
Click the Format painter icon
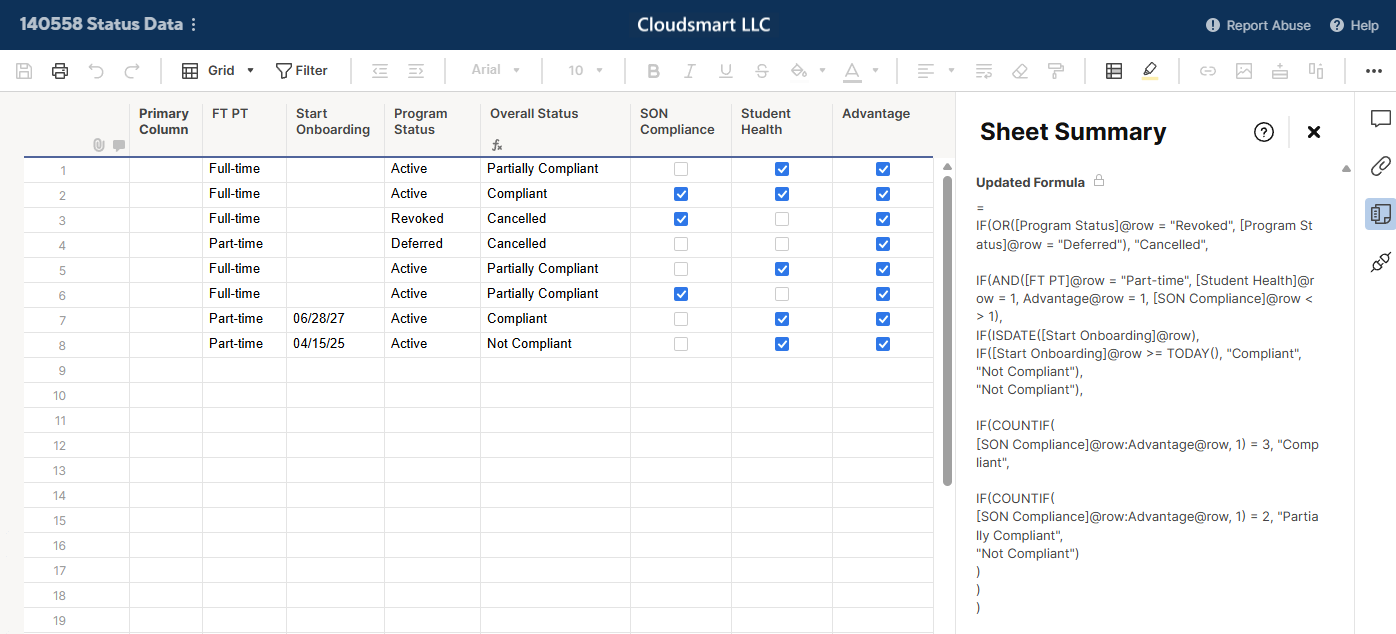tap(1056, 71)
